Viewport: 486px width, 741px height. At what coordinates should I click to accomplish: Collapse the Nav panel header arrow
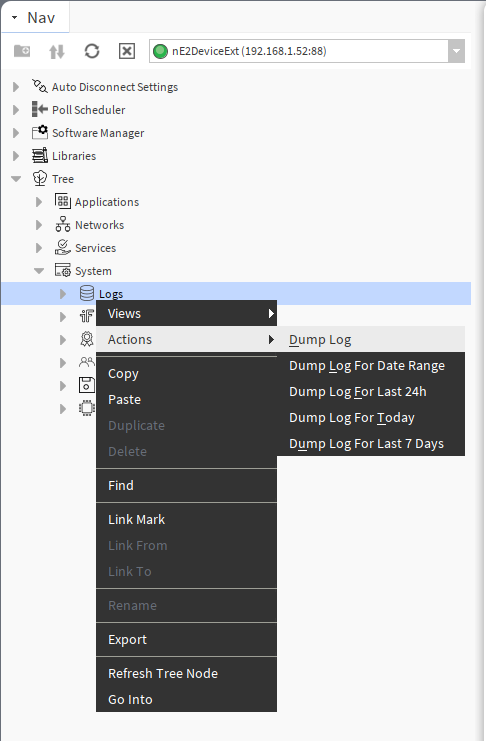click(x=15, y=17)
